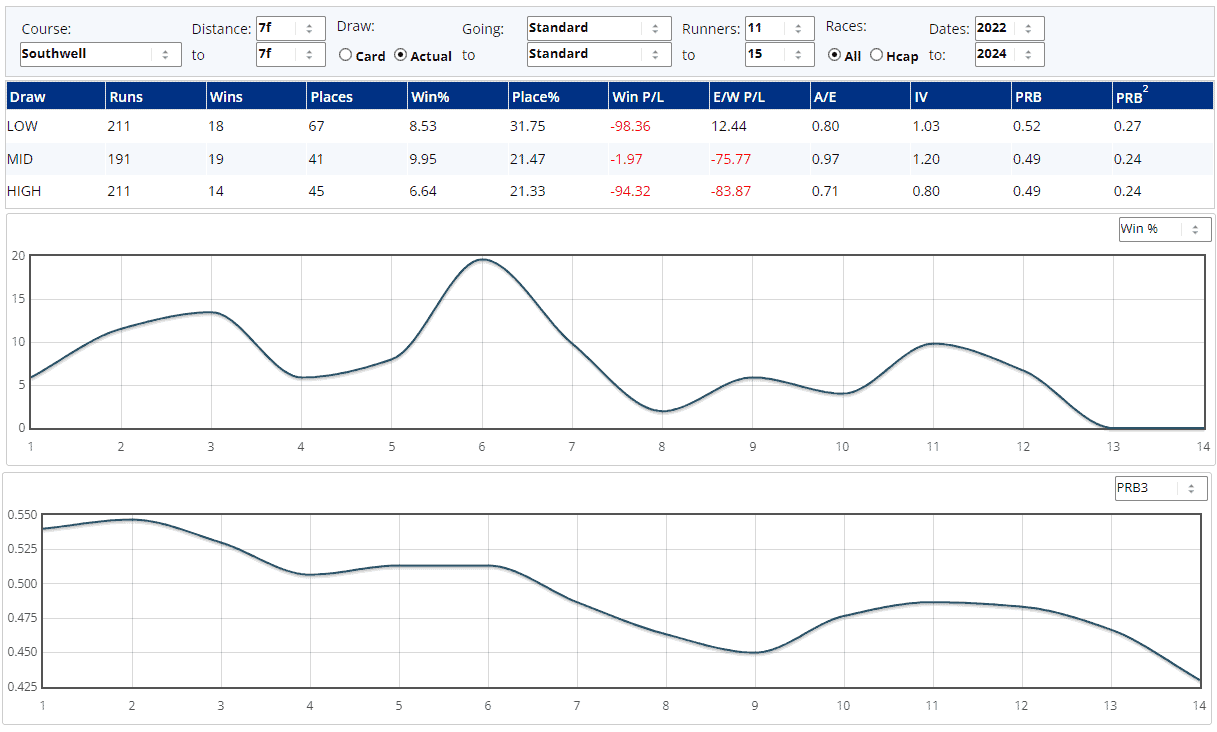The image size is (1217, 732).
Task: Choose the Hcap races radio button
Action: point(877,56)
